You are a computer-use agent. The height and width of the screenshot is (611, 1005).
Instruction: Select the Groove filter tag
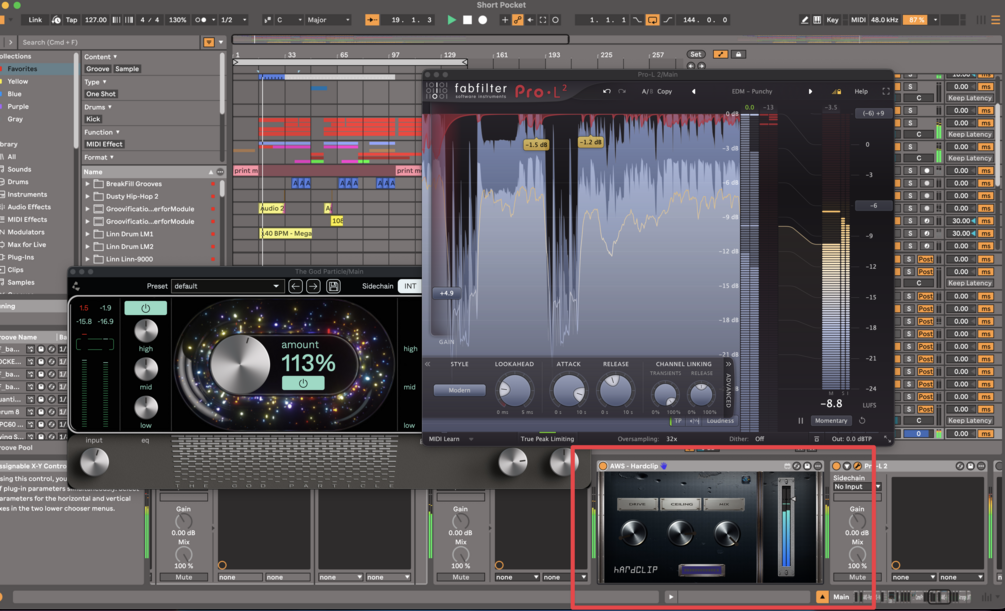[x=97, y=69]
